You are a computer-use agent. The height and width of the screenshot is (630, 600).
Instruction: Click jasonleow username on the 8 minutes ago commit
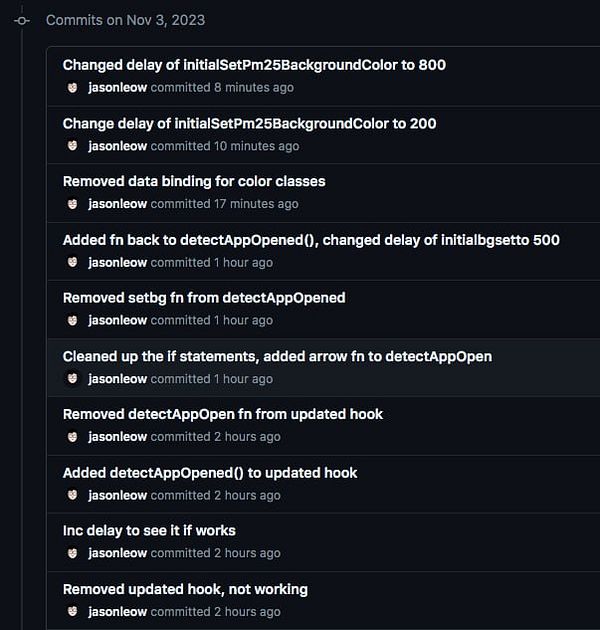tap(117, 88)
